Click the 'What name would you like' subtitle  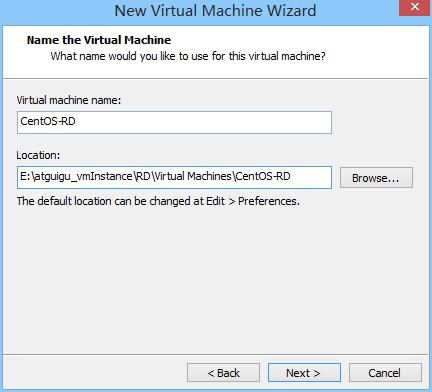188,56
